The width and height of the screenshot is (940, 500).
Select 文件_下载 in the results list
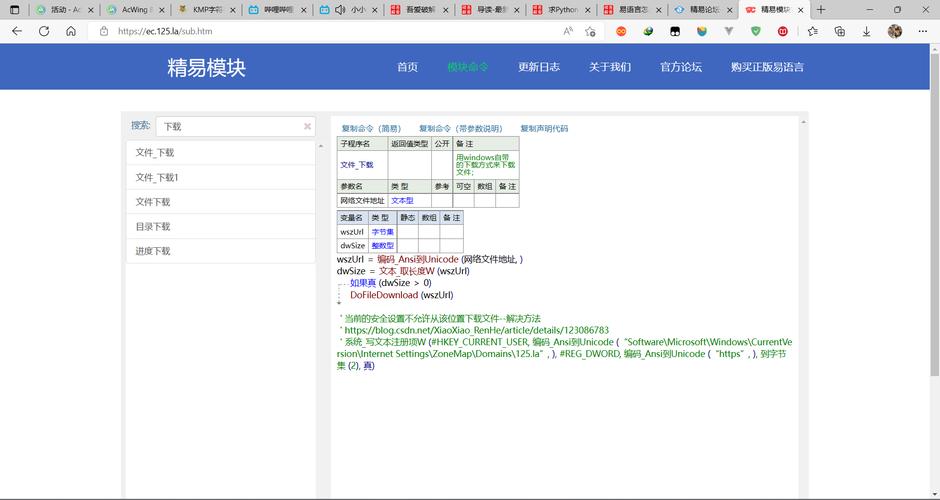221,153
